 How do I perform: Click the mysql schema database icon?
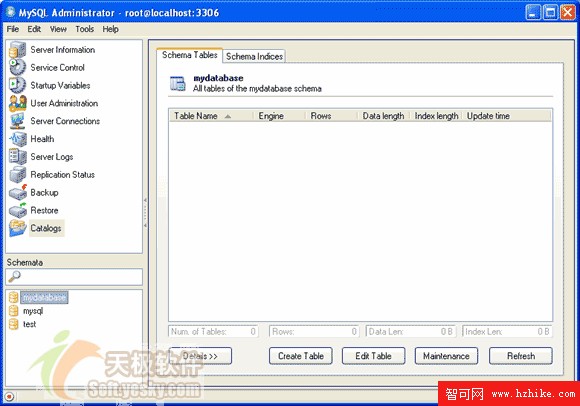(x=14, y=311)
